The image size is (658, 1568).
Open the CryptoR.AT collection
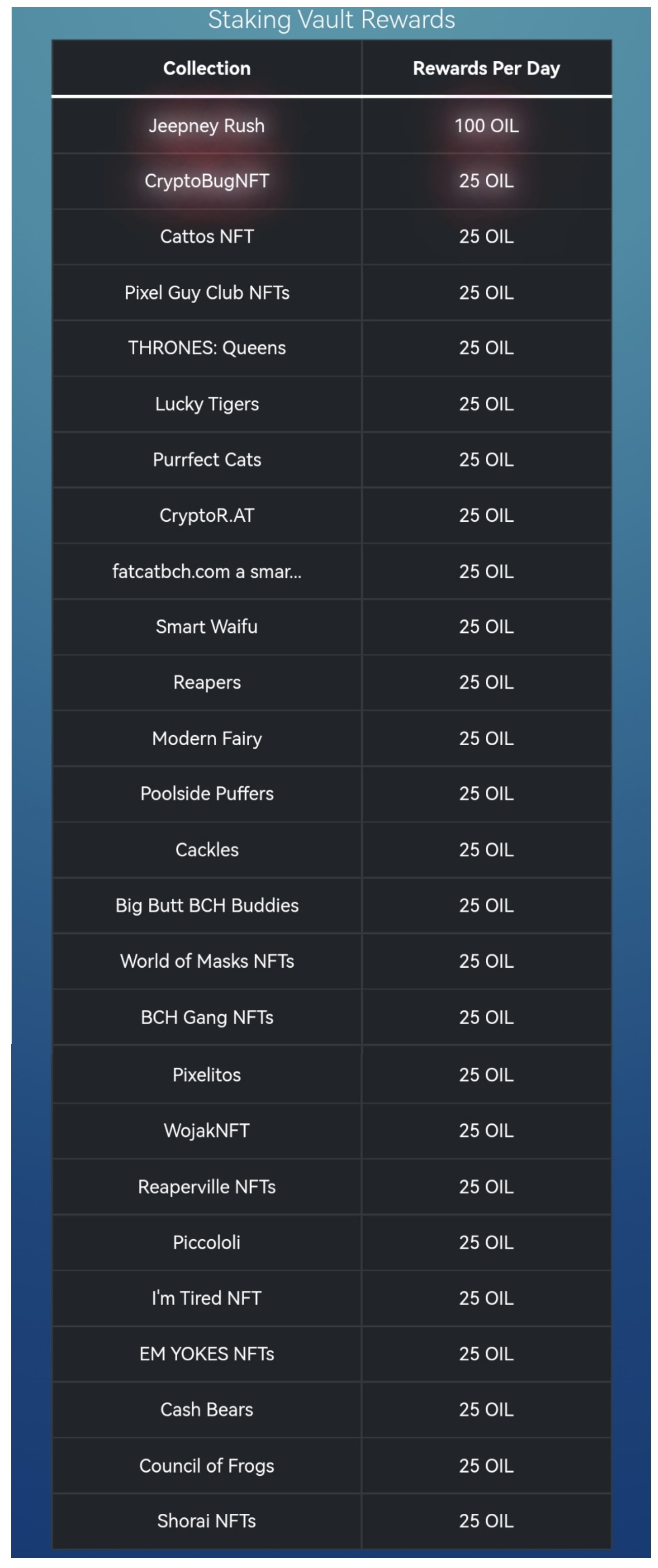(x=206, y=516)
